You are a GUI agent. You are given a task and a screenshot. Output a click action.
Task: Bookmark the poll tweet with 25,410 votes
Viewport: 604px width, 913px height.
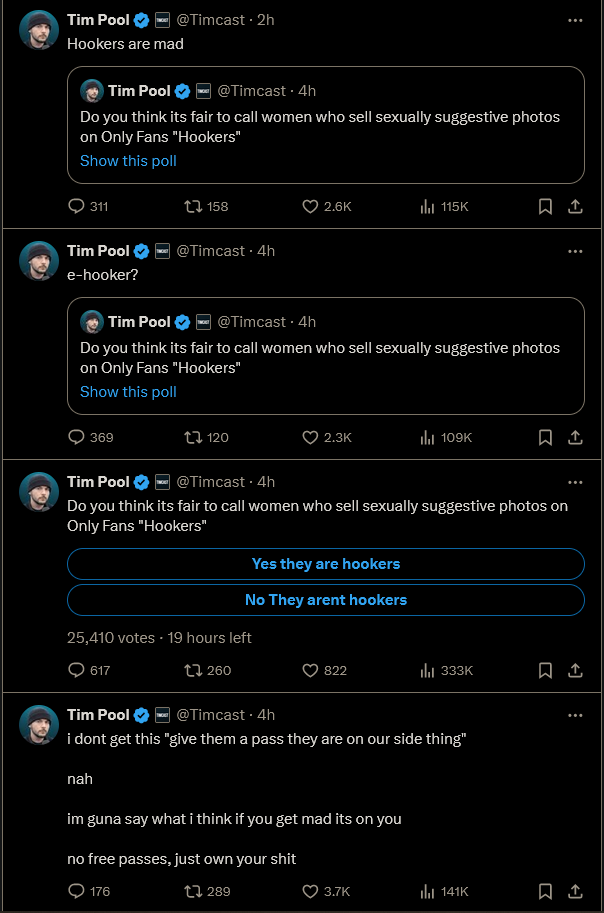tap(545, 670)
